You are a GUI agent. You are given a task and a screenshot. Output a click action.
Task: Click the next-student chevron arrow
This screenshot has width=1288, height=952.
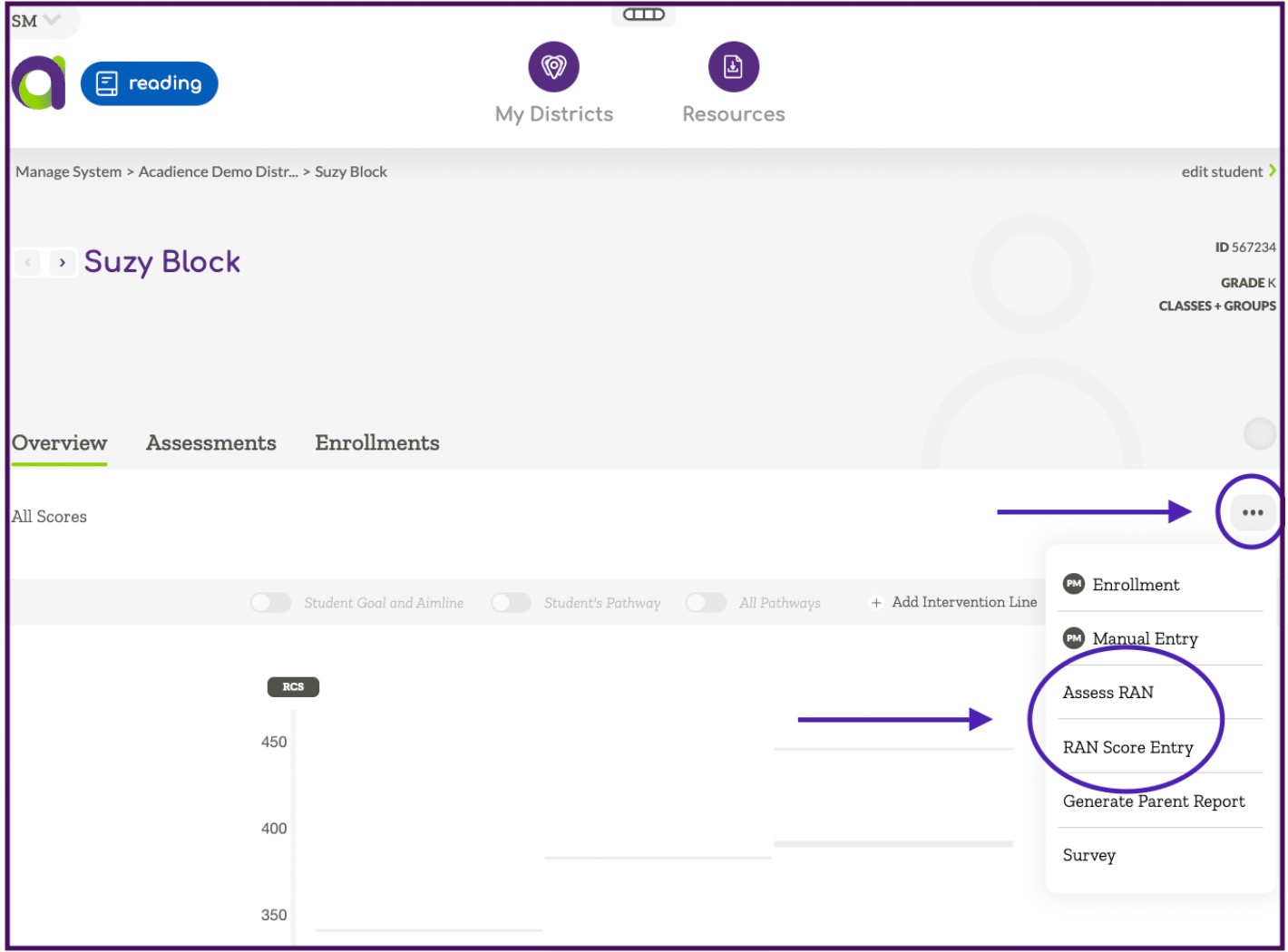(62, 262)
